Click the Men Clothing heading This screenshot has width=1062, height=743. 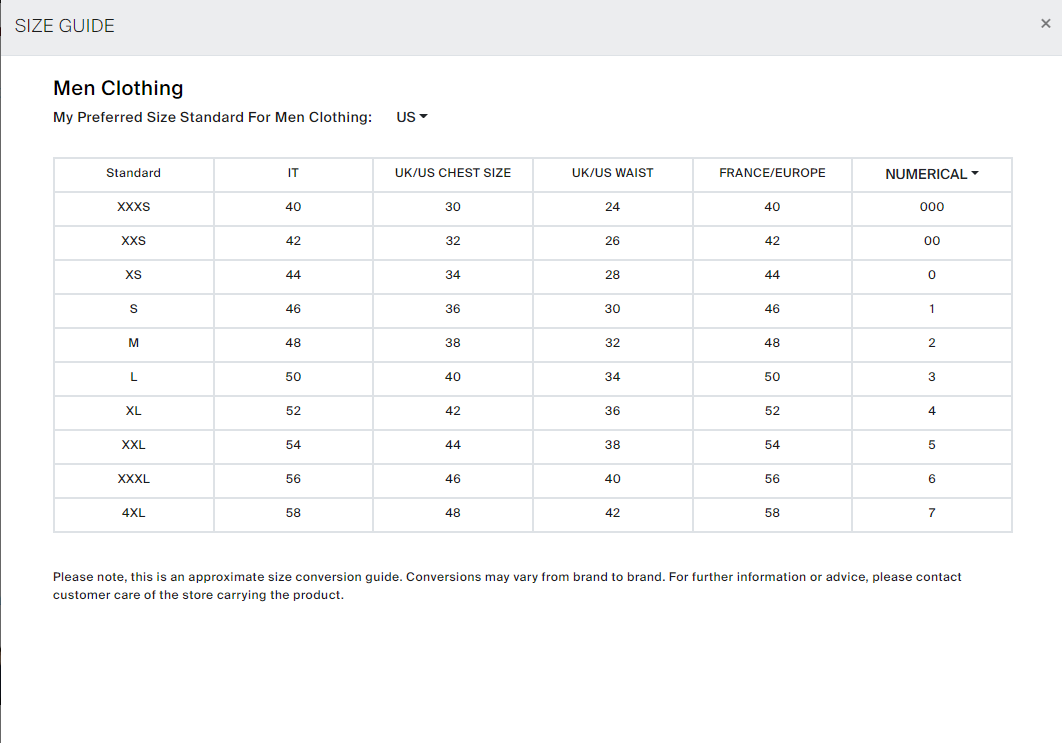click(119, 88)
